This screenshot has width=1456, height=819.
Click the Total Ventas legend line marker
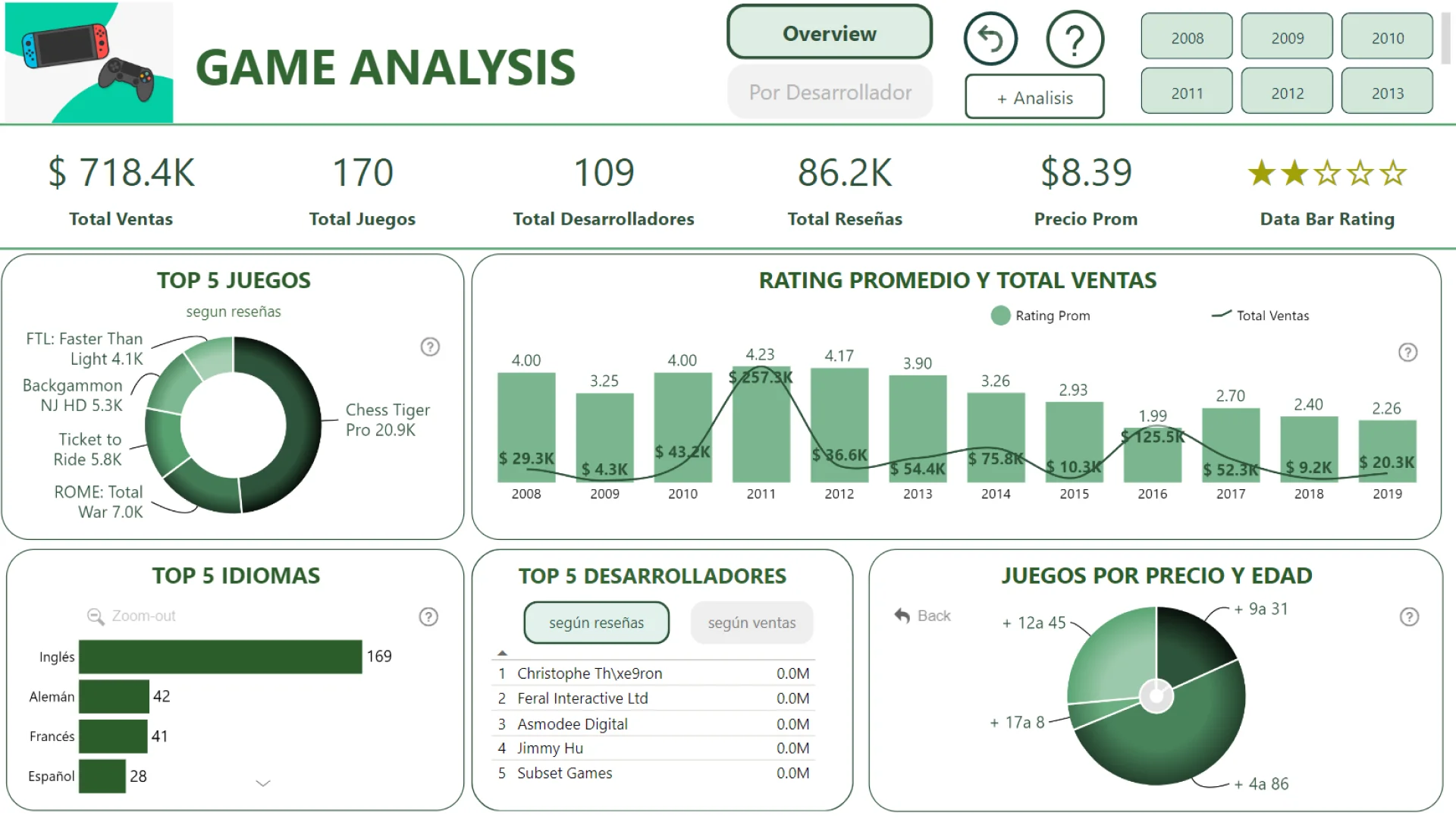tap(1221, 315)
